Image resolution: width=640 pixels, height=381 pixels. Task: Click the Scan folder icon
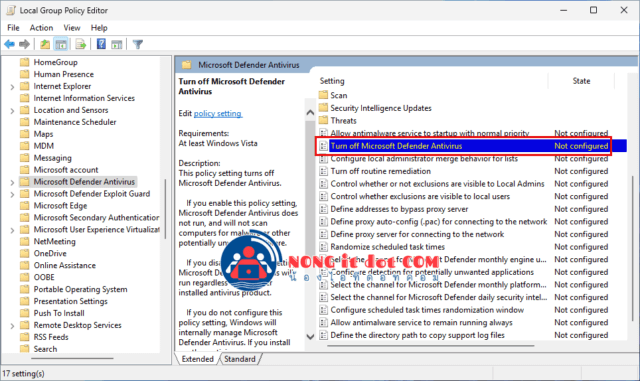click(323, 95)
